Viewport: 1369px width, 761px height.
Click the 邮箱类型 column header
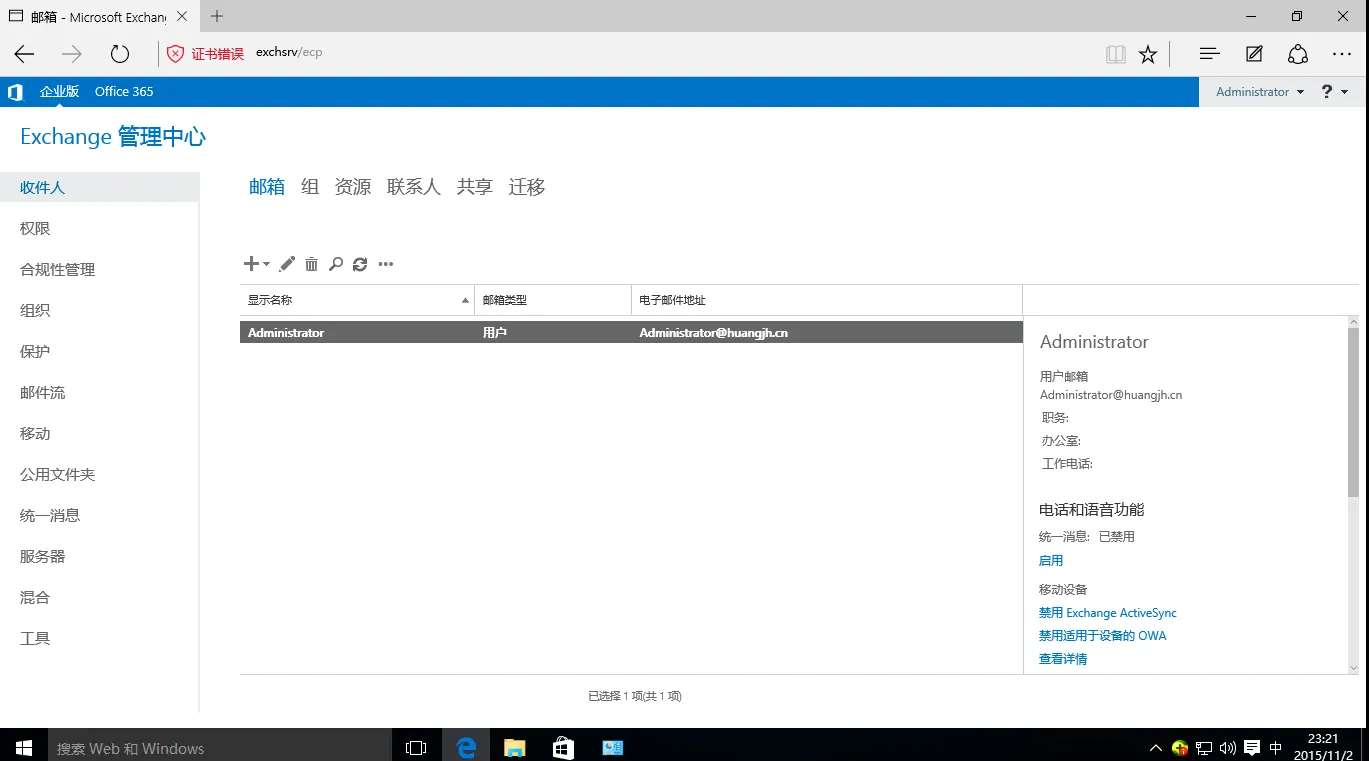pyautogui.click(x=553, y=300)
